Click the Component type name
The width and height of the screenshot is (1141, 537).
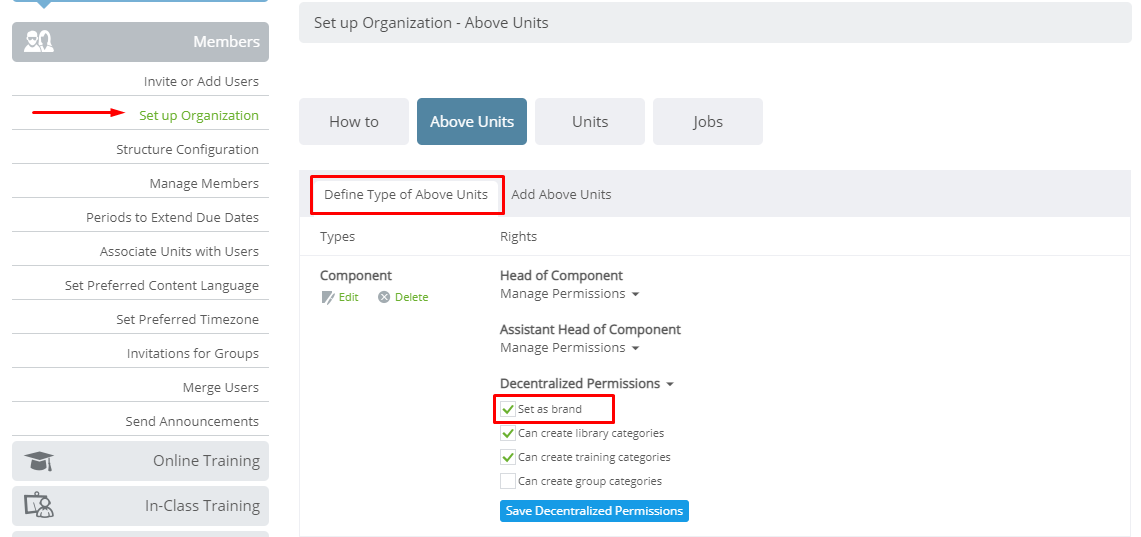pyautogui.click(x=356, y=276)
